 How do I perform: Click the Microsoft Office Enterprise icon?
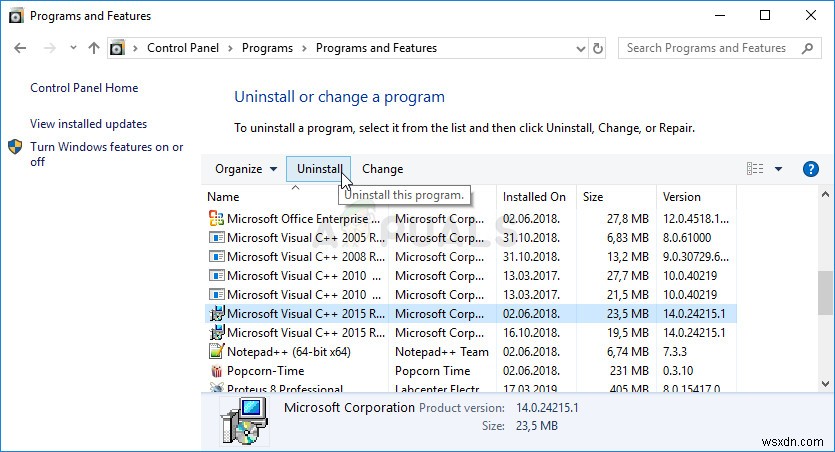point(216,219)
